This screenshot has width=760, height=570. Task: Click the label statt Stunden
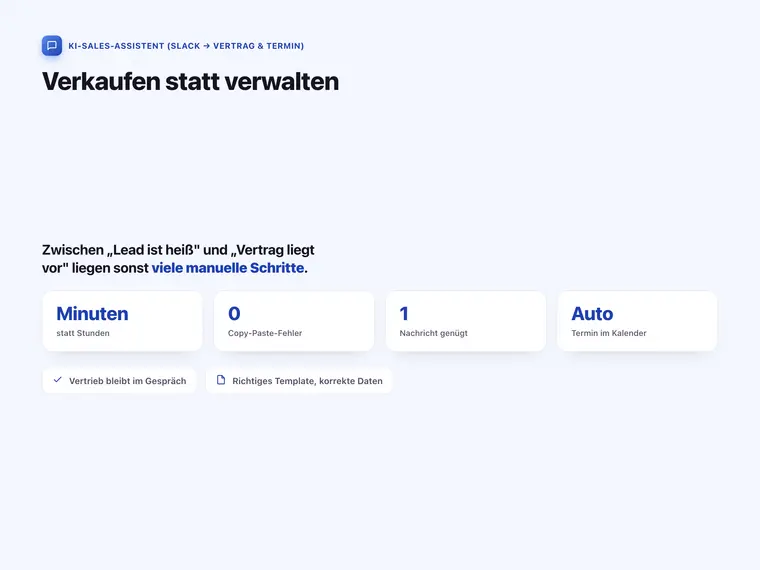(x=83, y=333)
